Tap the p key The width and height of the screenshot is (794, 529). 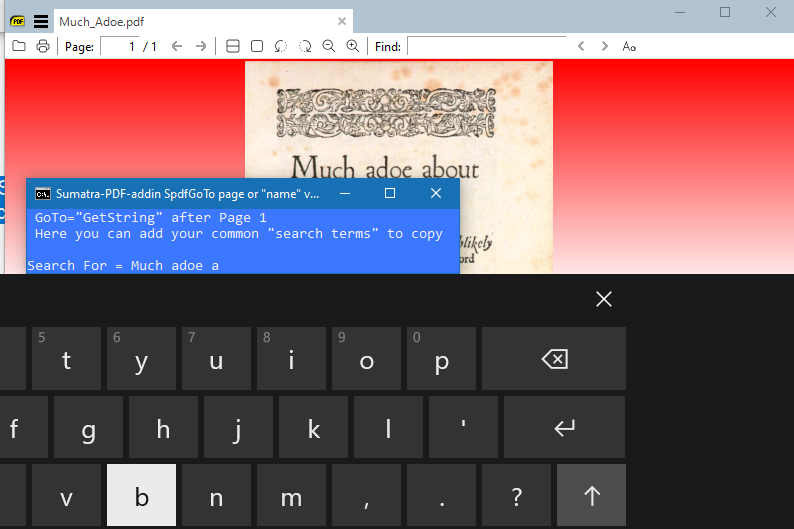pos(441,359)
